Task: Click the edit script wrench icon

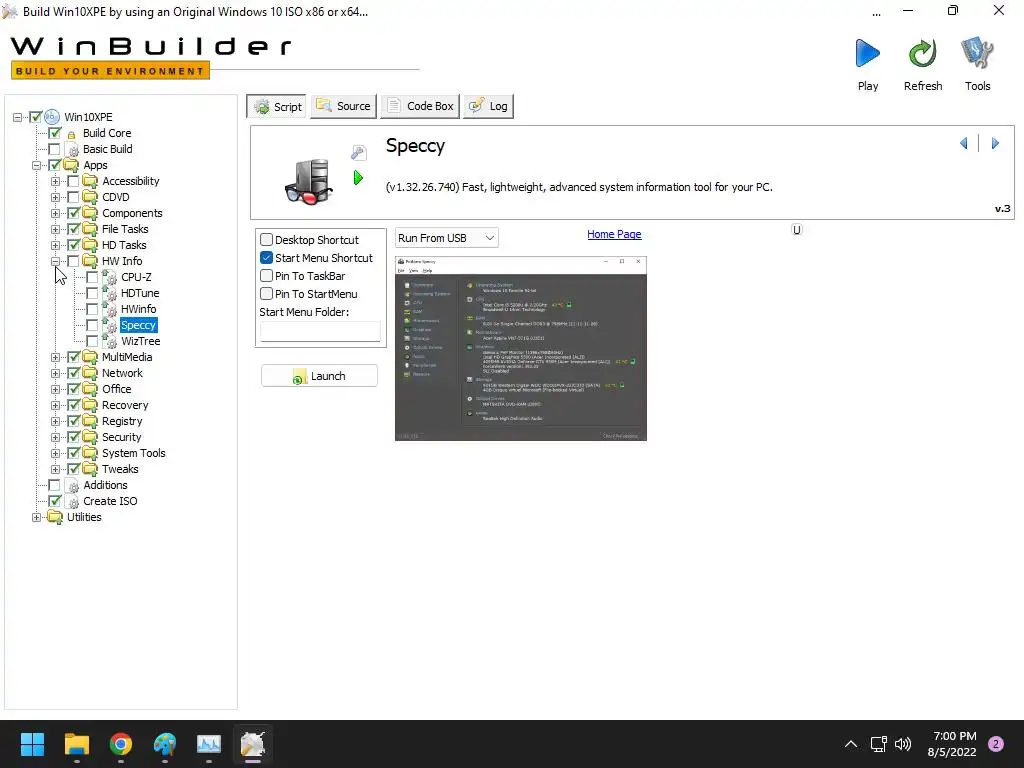Action: click(x=359, y=152)
